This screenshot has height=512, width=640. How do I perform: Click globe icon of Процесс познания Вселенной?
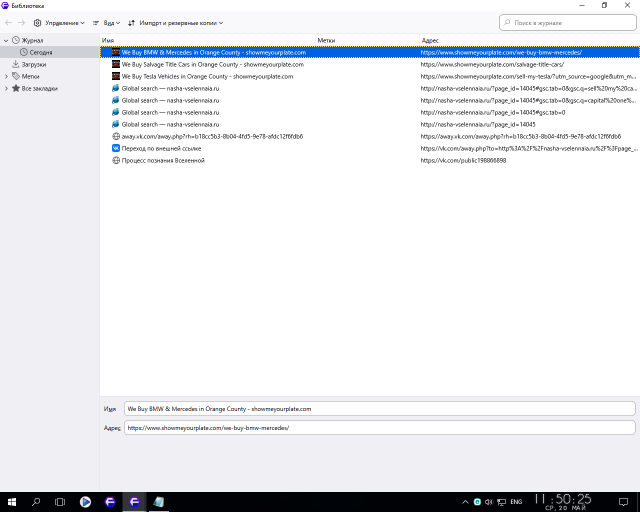pos(116,160)
